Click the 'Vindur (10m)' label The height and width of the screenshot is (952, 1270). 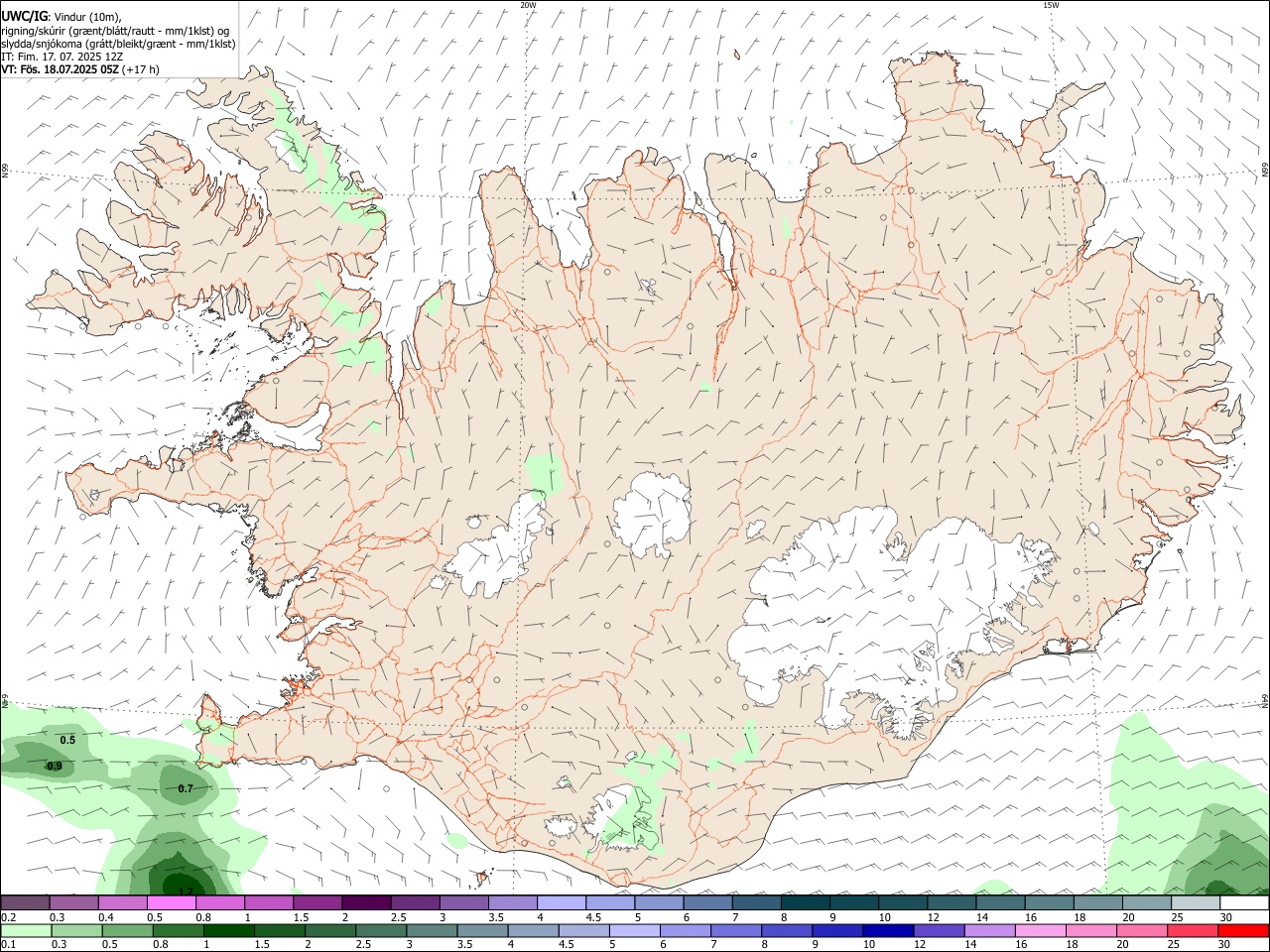[88, 16]
